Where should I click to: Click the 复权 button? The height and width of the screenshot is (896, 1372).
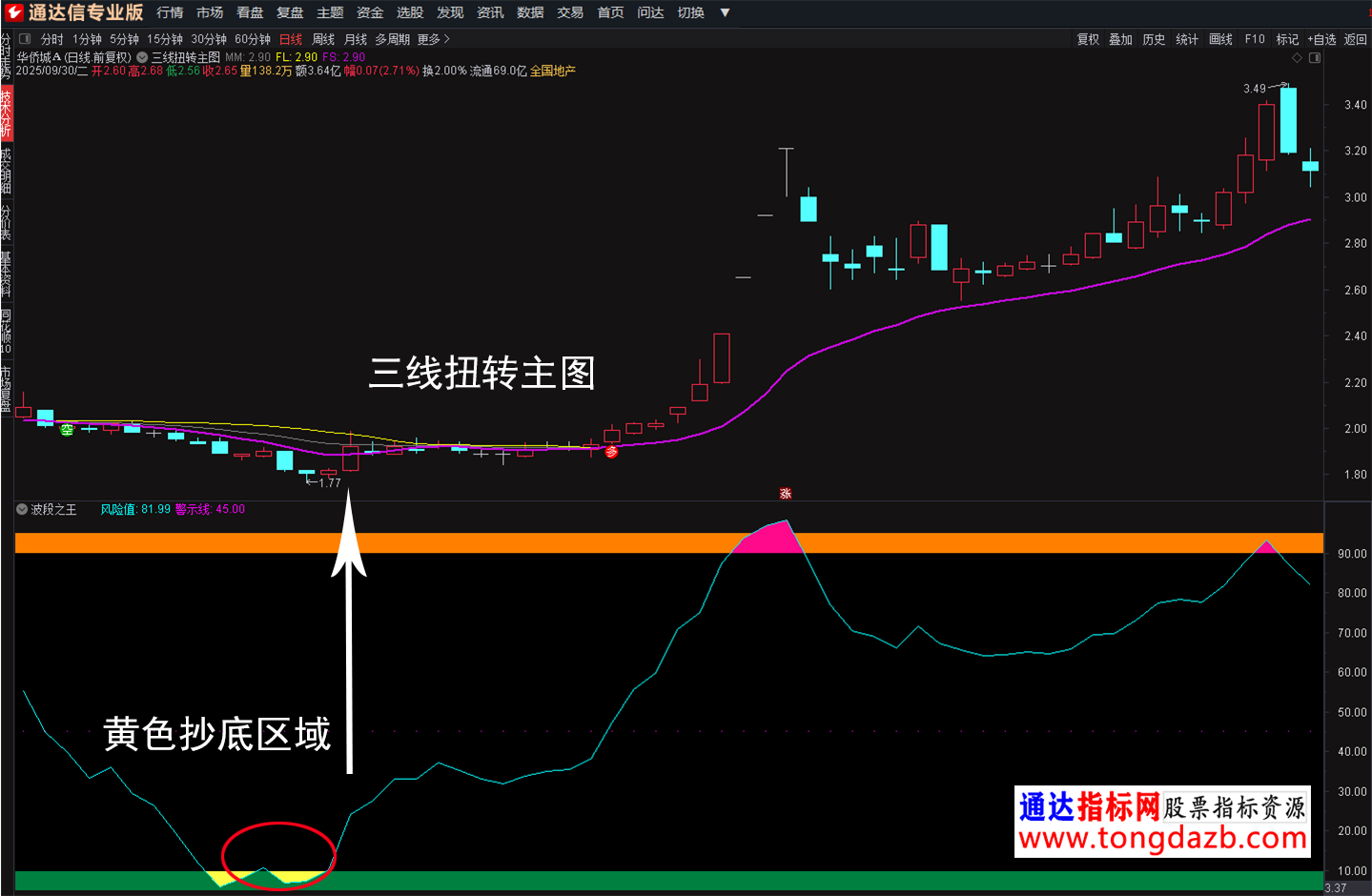(1088, 39)
